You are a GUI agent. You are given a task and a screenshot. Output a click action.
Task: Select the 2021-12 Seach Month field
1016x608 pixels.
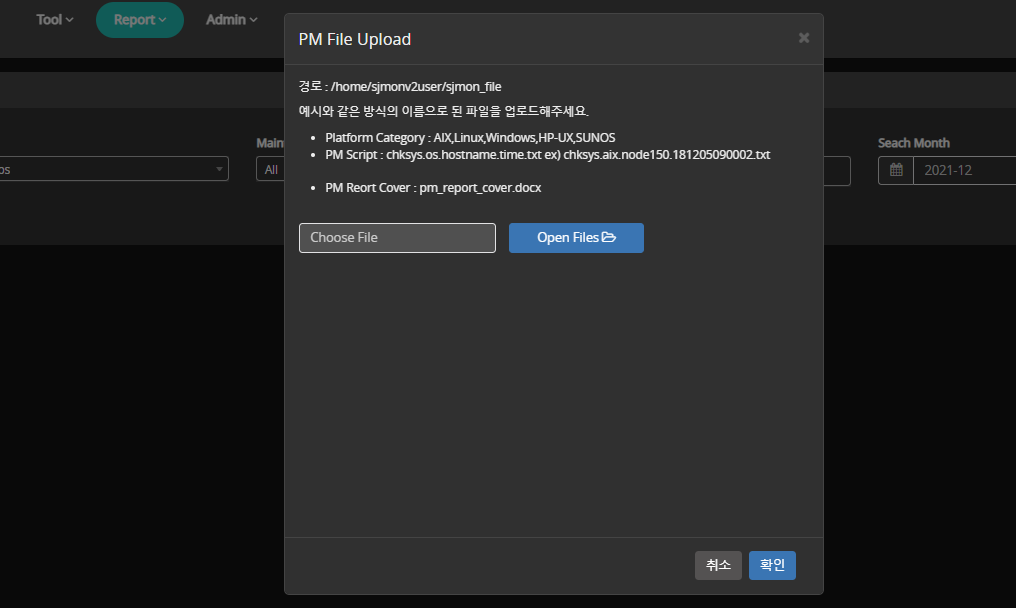[x=965, y=171]
